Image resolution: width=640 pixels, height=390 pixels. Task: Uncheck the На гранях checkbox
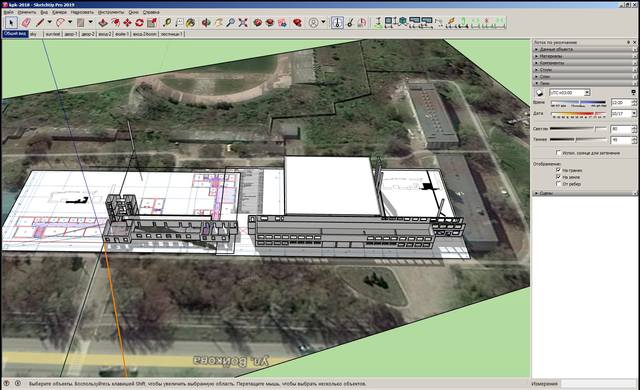click(558, 170)
